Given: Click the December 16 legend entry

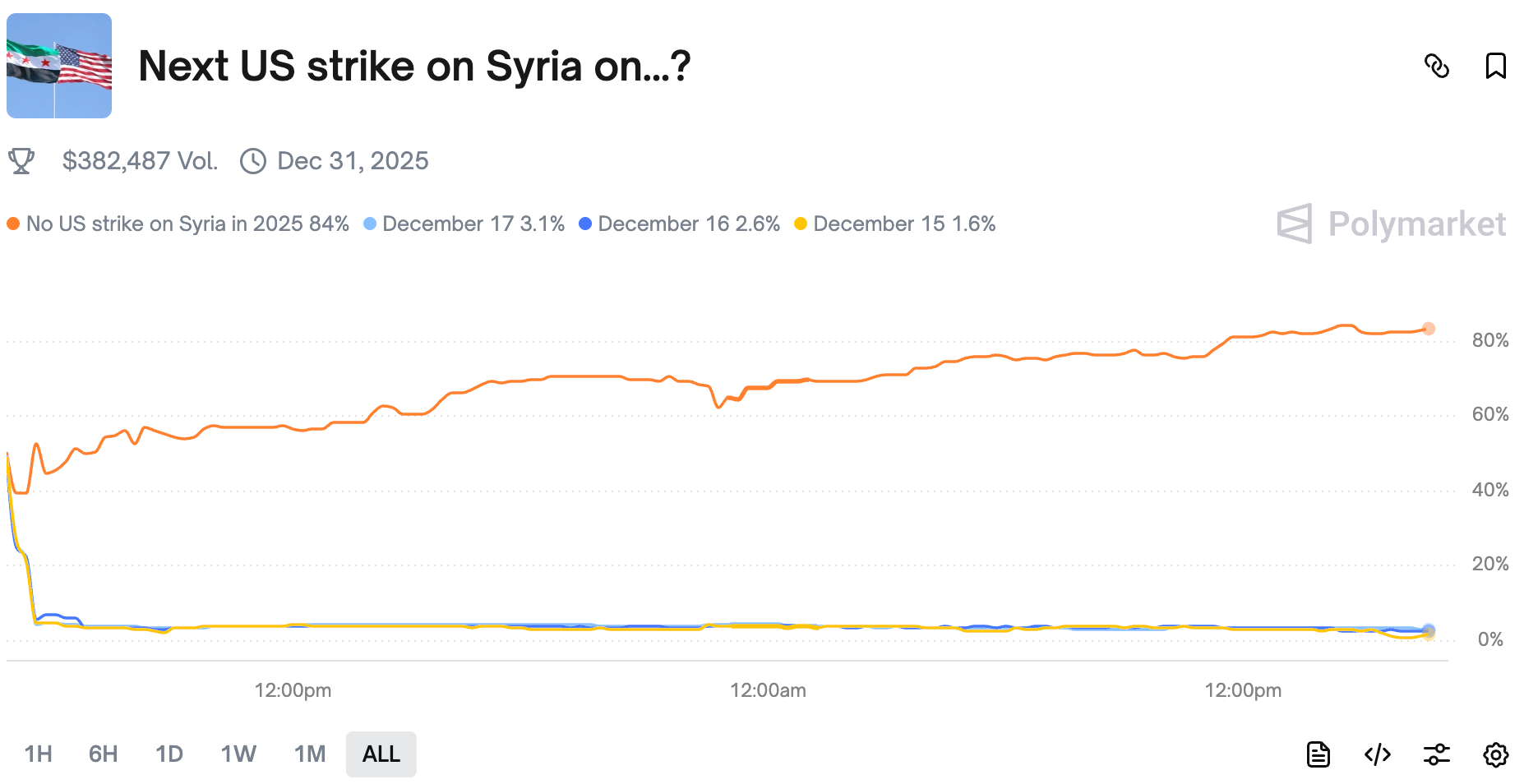Looking at the screenshot, I should coord(679,224).
